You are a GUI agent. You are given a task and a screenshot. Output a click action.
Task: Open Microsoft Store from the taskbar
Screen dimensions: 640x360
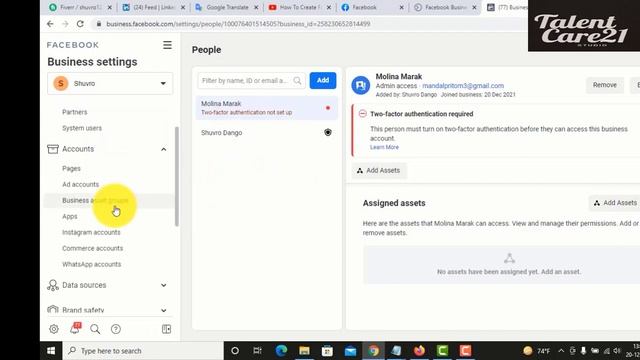[327, 351]
